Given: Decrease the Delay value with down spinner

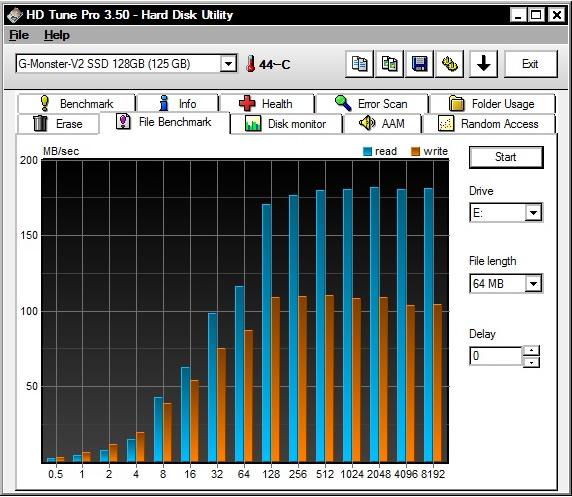Looking at the screenshot, I should [x=531, y=362].
